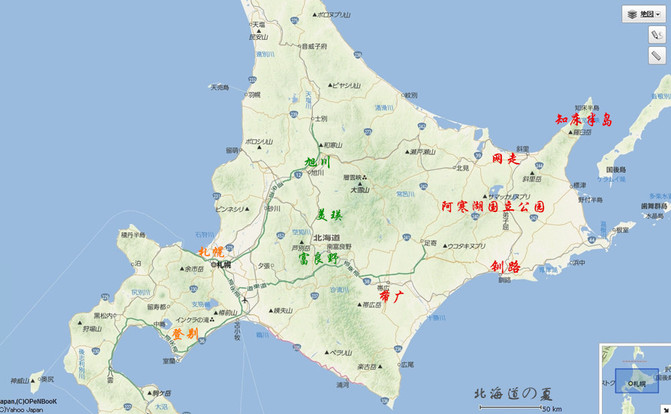Open the 地図 map type dropdown
This screenshot has height=414, width=671.
(644, 14)
